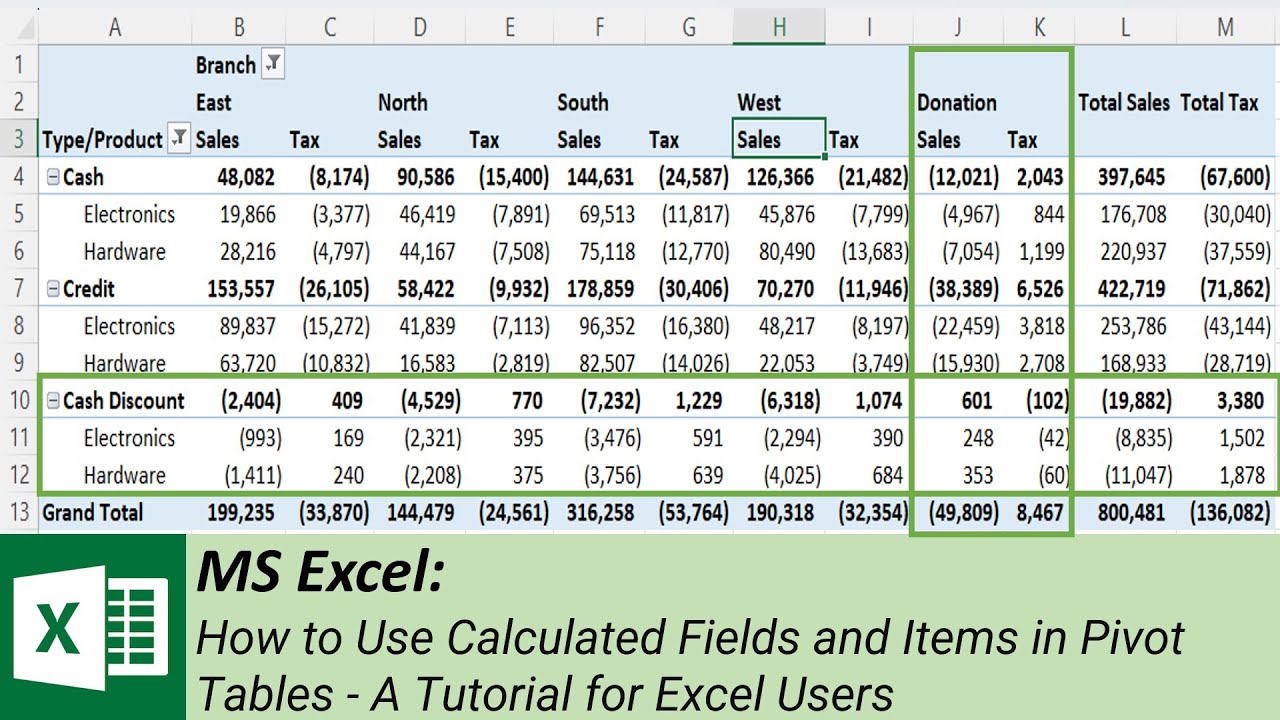
Task: Select column E header
Action: pos(509,28)
